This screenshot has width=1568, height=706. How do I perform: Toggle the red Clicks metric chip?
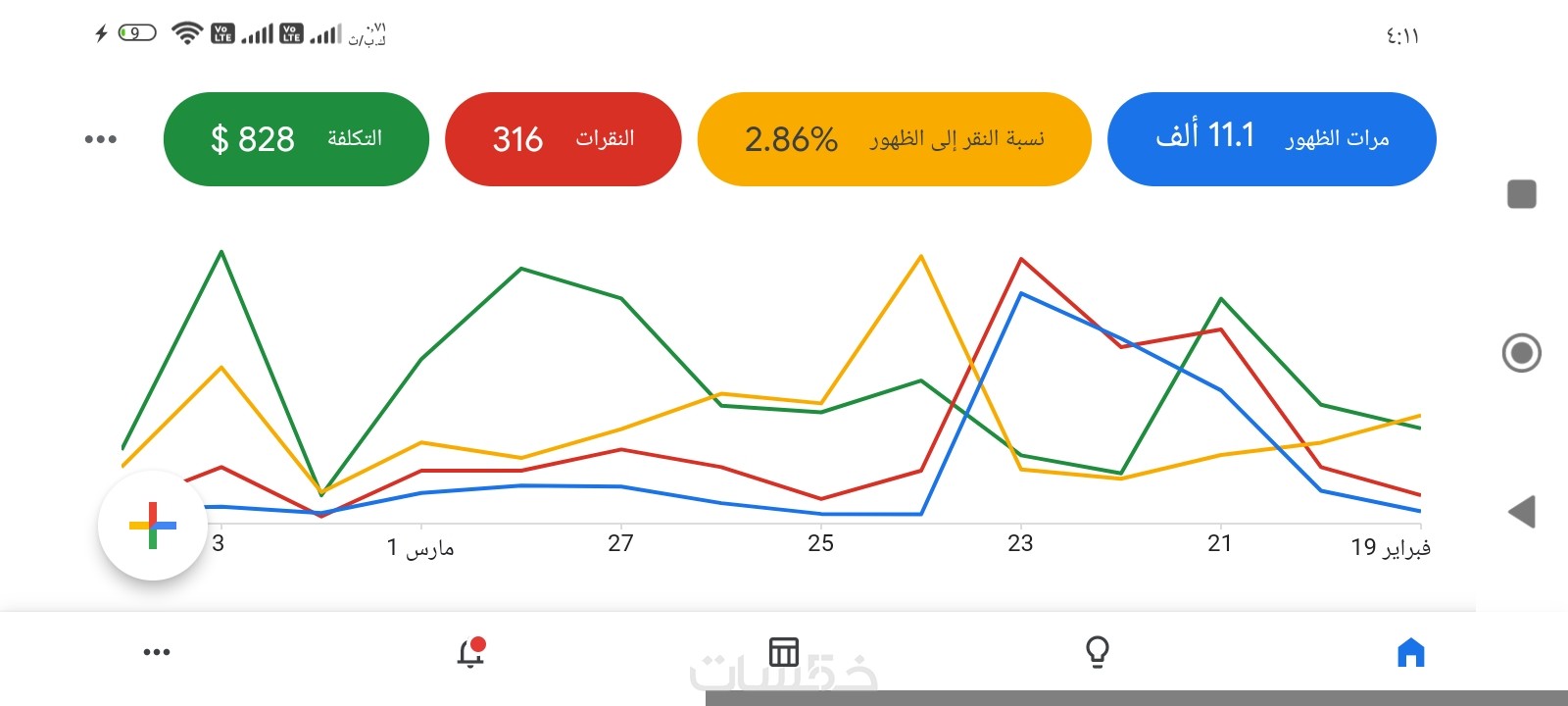pos(563,138)
